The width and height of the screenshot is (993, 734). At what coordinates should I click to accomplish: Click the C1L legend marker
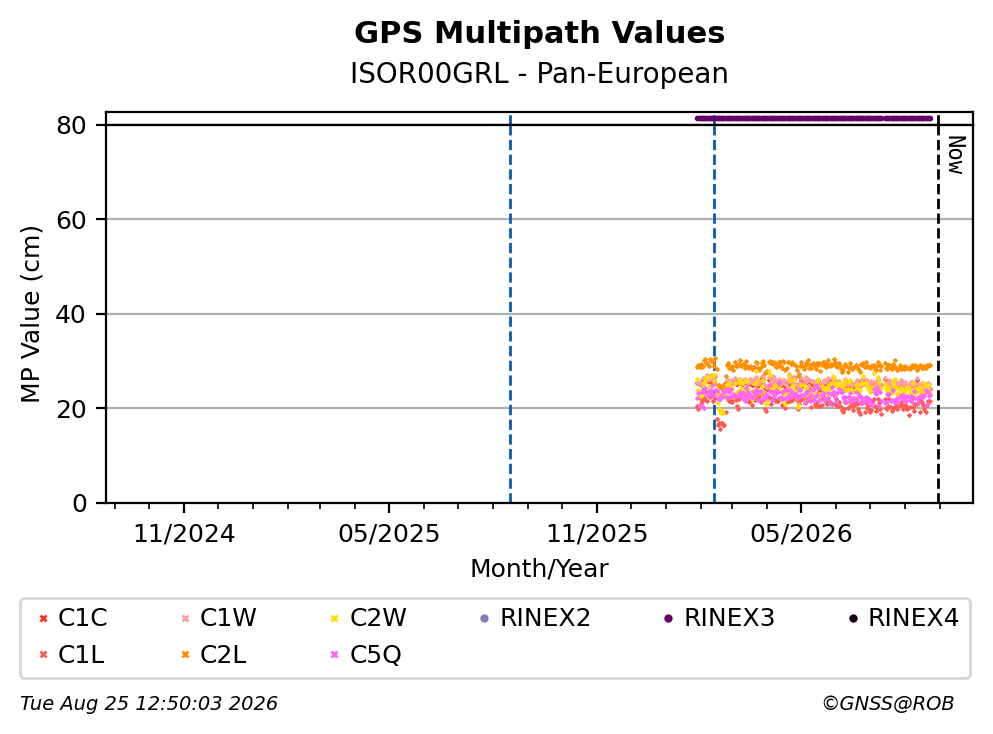click(x=44, y=655)
